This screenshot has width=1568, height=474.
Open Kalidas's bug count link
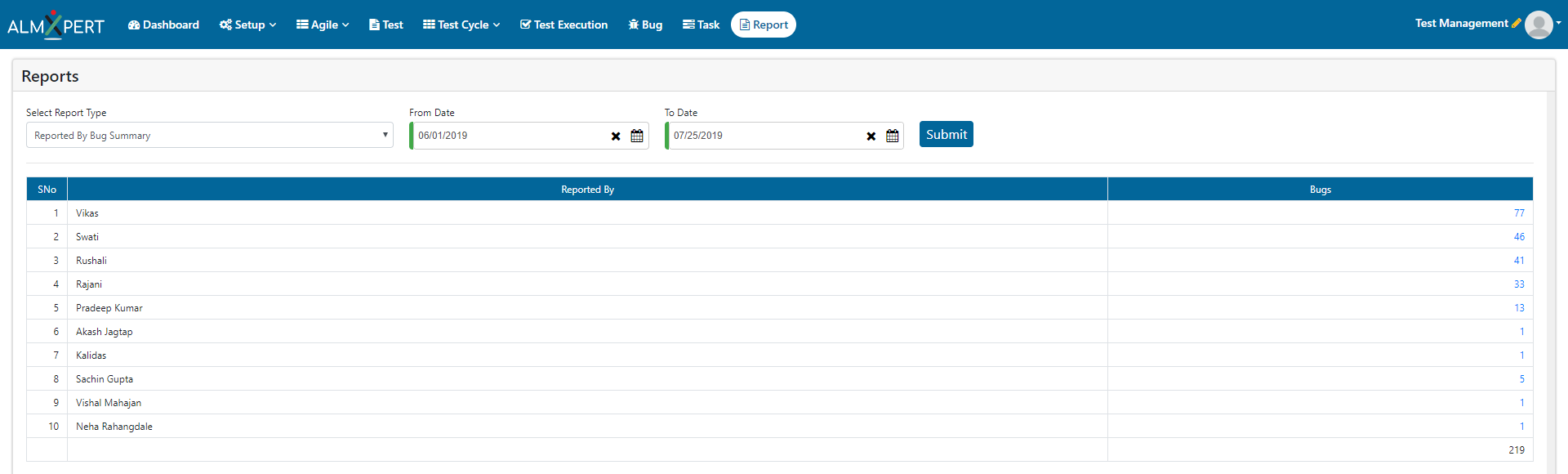(1522, 355)
